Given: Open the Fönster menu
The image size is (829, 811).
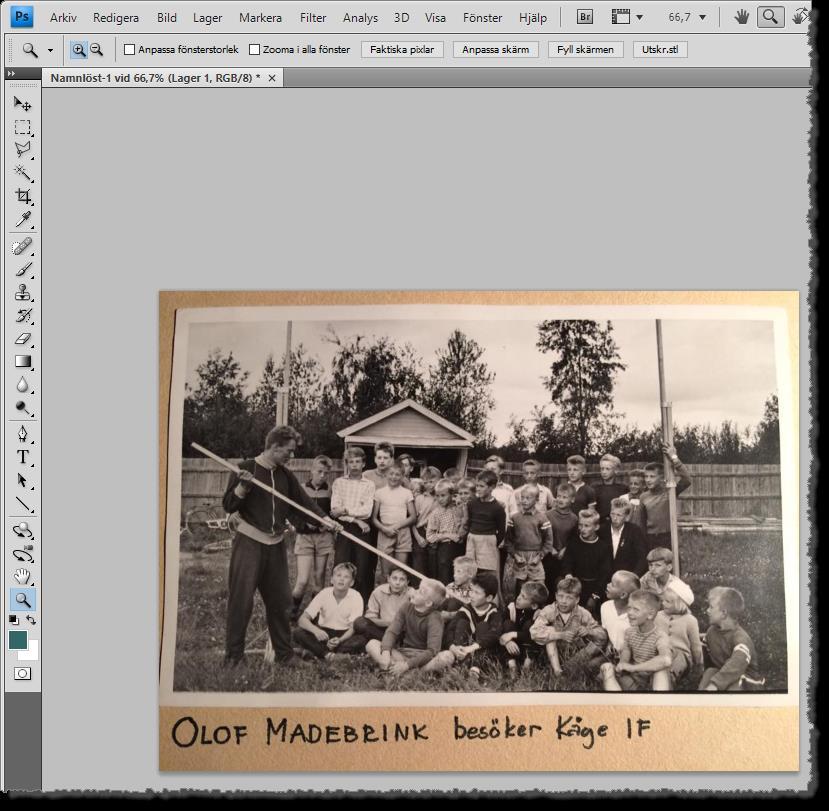Looking at the screenshot, I should point(482,18).
